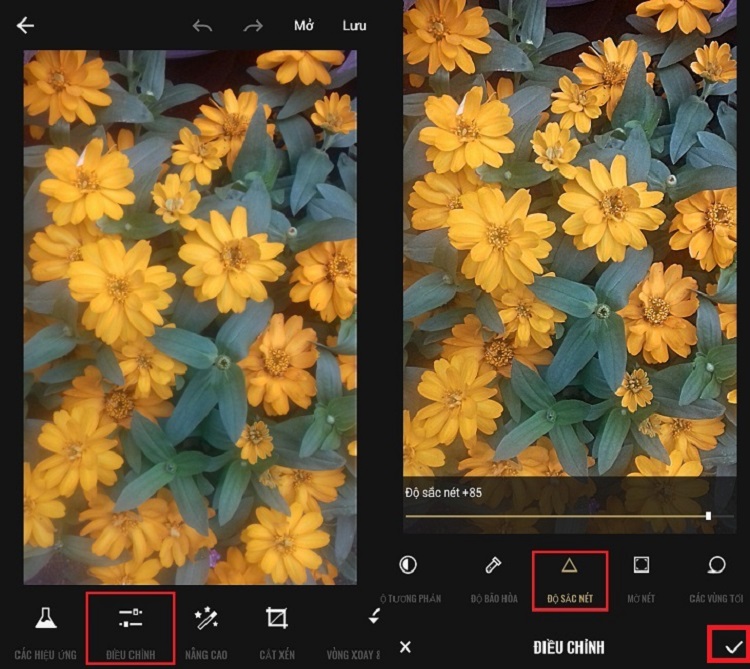Save the photo with Lưu
This screenshot has height=669, width=750.
point(354,26)
